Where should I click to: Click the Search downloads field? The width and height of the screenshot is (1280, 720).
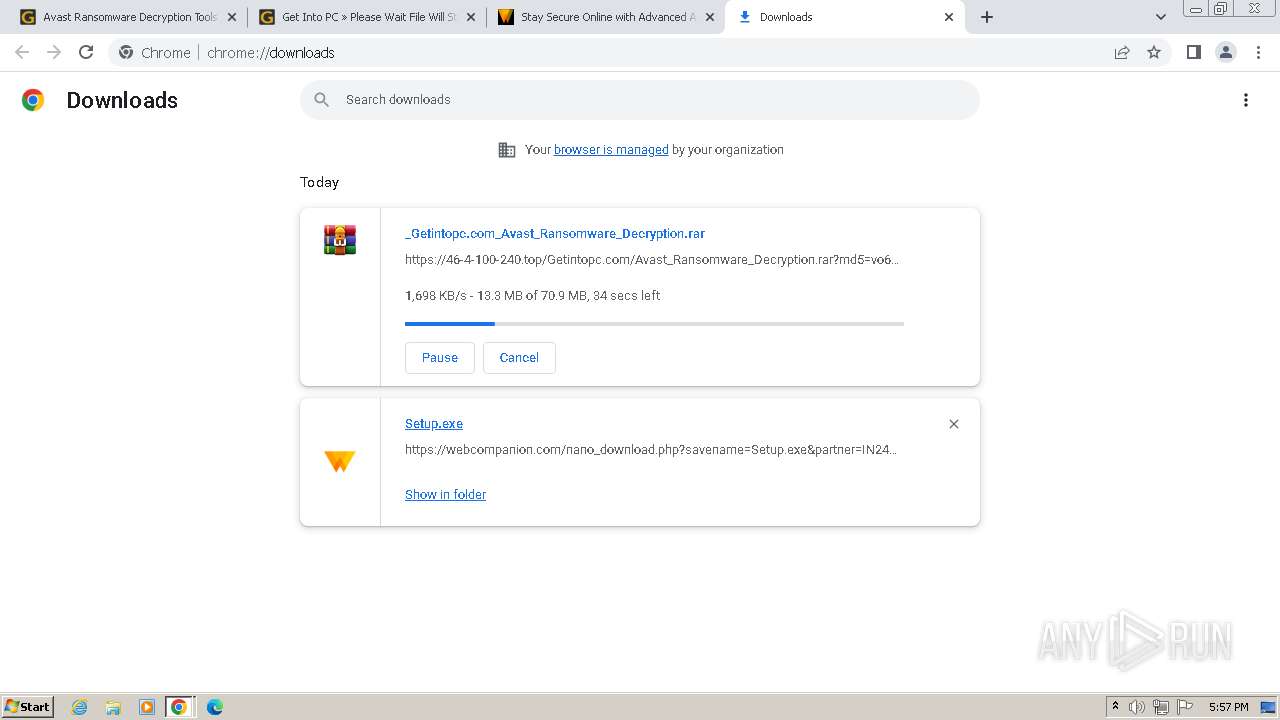click(x=640, y=100)
